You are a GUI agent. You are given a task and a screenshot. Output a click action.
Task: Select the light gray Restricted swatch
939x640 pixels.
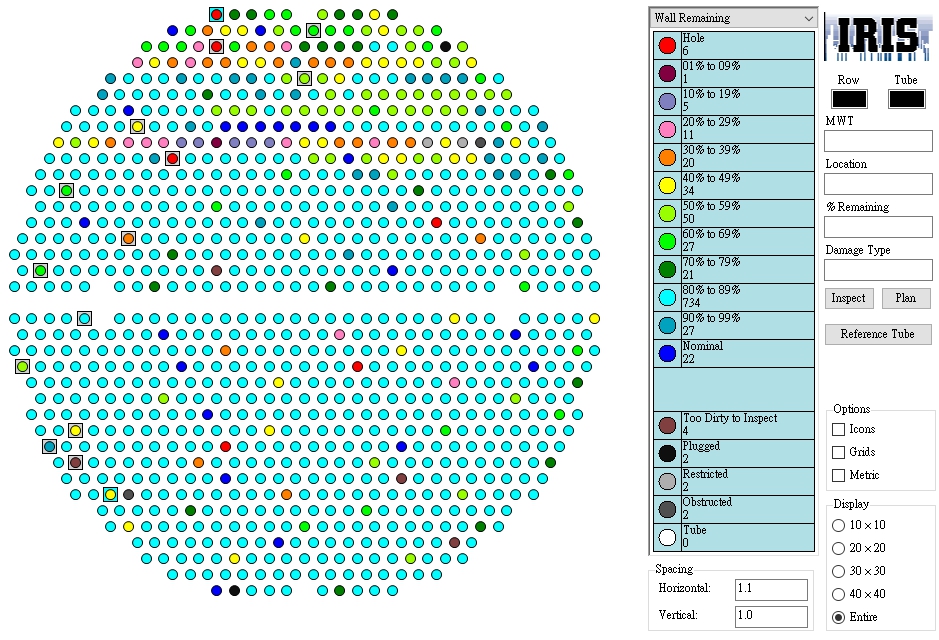point(667,481)
